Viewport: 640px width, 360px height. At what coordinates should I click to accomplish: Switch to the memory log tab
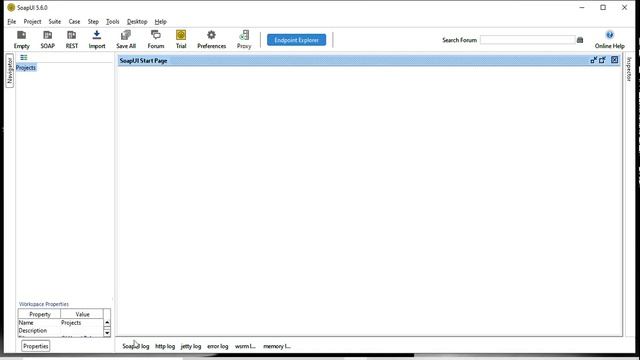click(x=277, y=346)
